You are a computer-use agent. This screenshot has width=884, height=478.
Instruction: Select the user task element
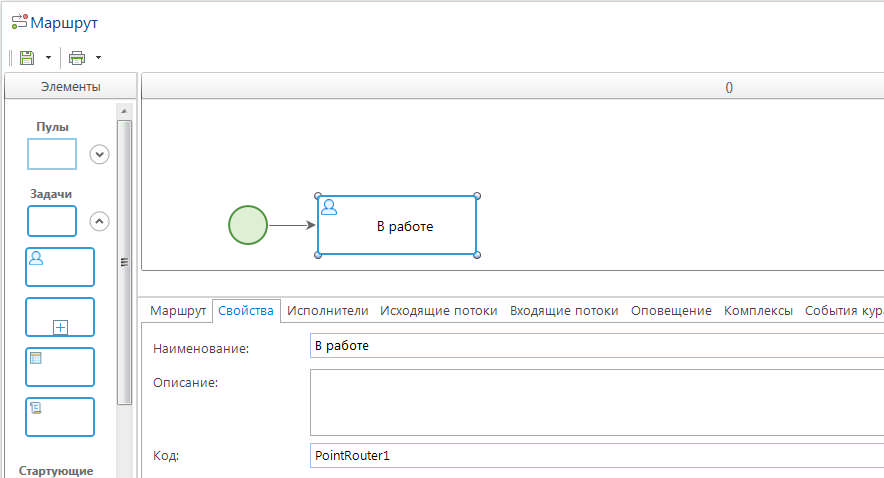[60, 267]
